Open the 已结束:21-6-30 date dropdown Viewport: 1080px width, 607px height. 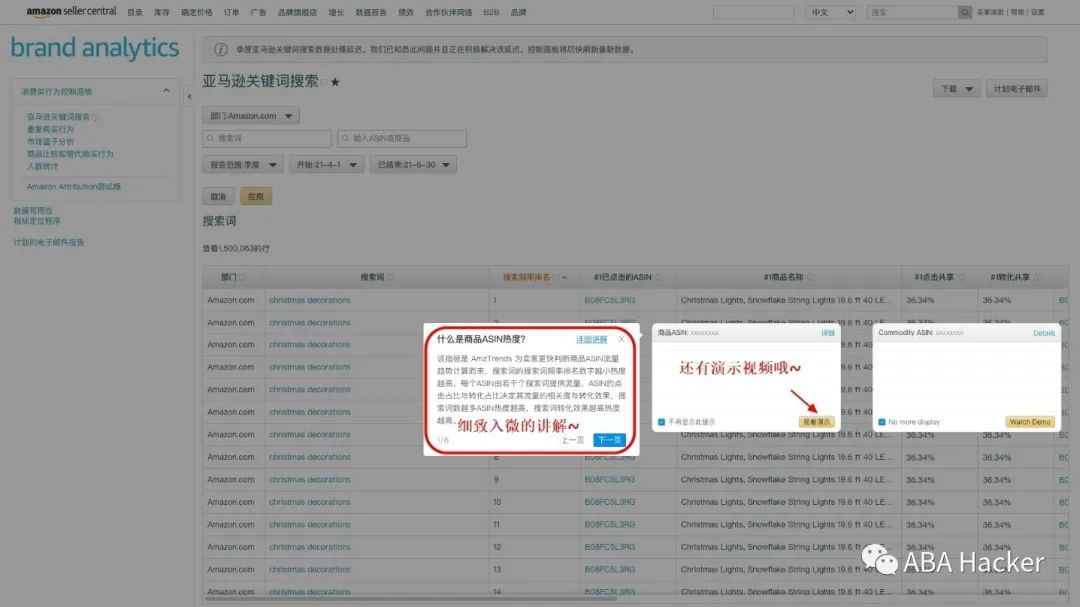coord(413,165)
